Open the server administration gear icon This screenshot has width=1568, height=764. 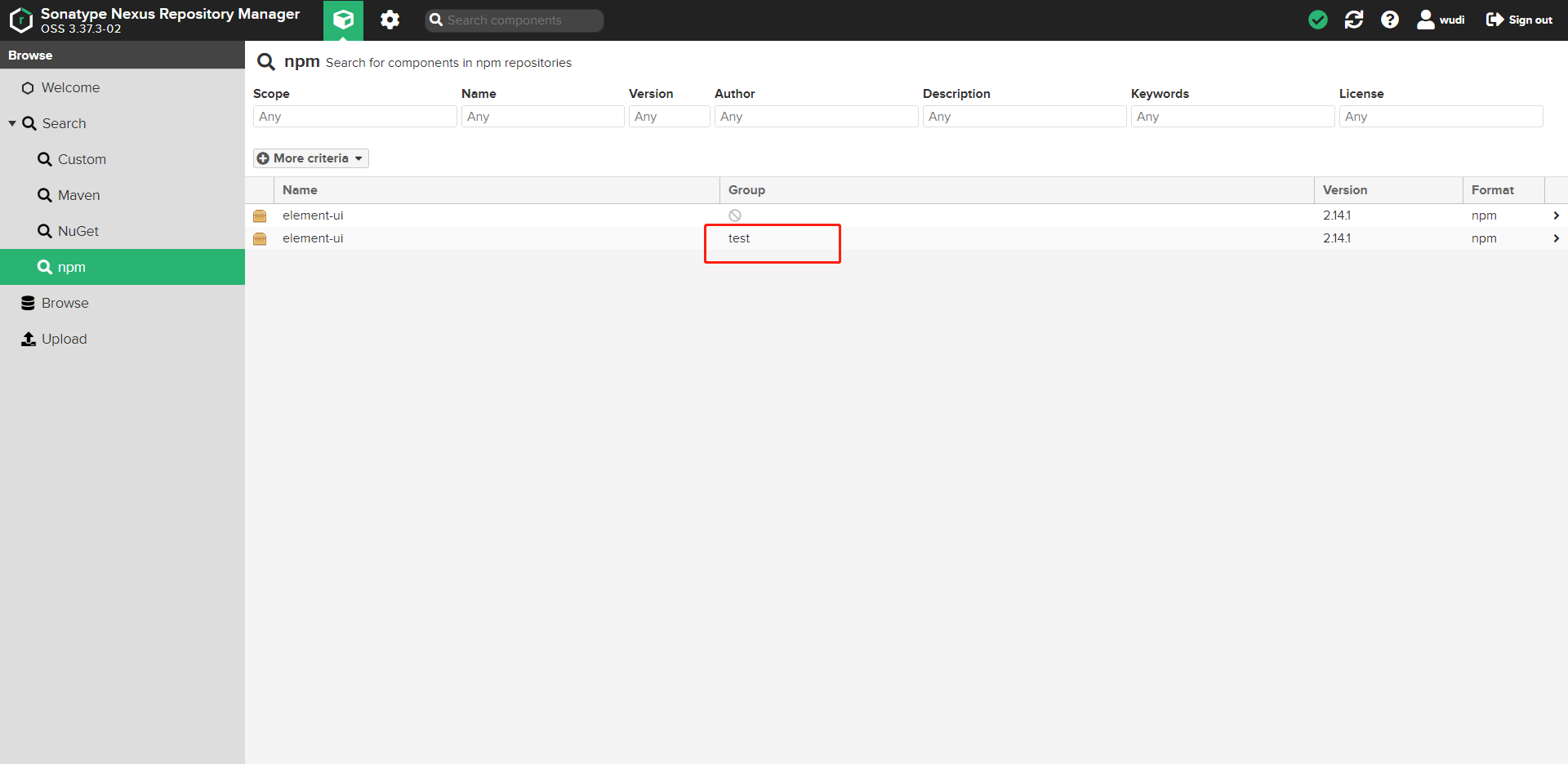point(390,20)
